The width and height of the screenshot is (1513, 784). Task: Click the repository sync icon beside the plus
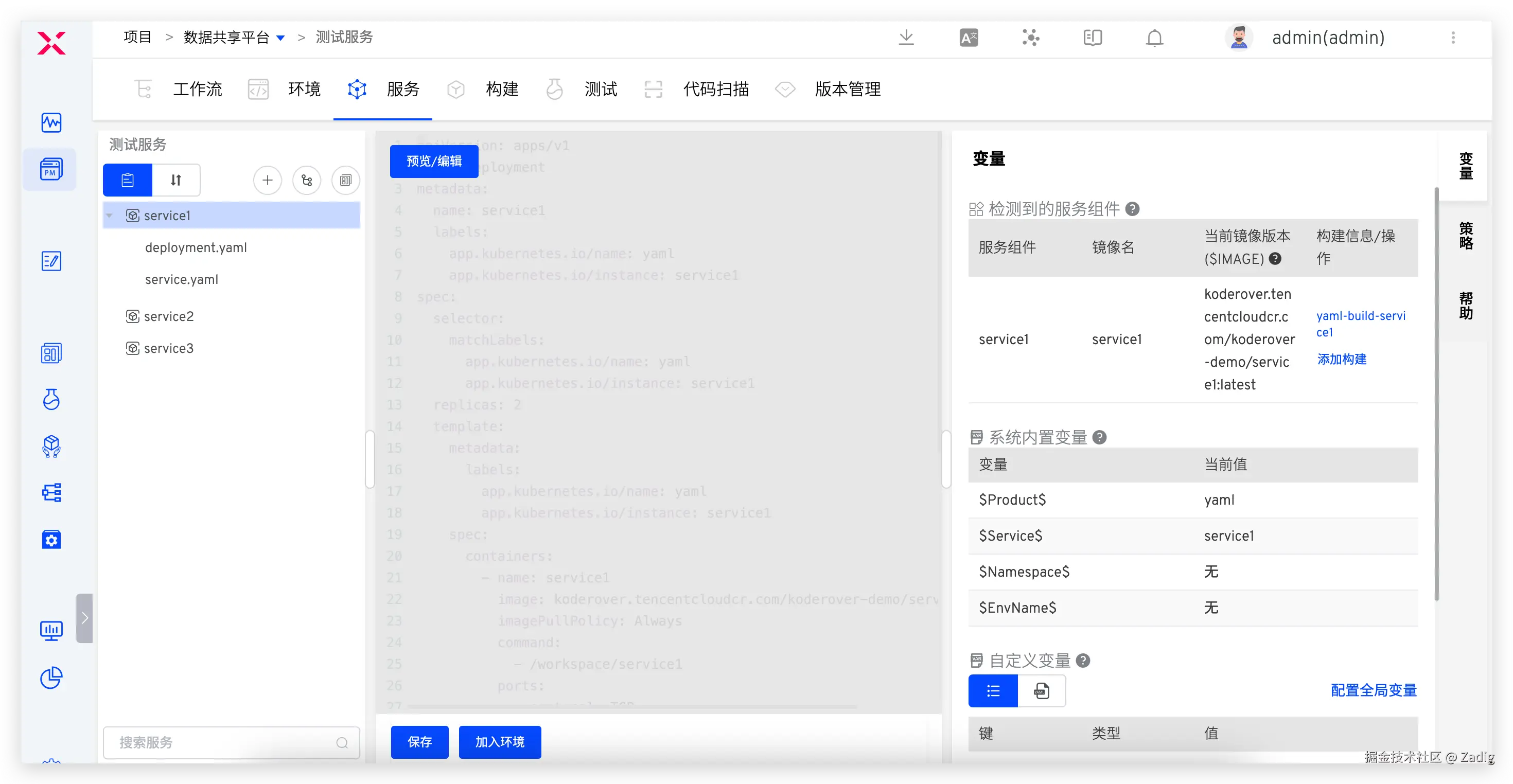coord(307,180)
